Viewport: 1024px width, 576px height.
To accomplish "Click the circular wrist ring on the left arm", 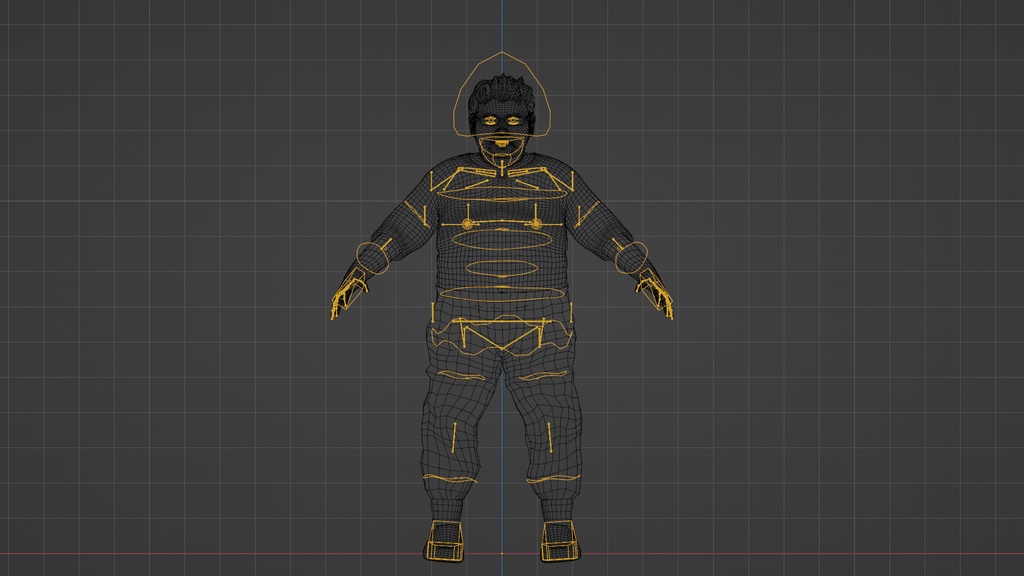I will (631, 258).
